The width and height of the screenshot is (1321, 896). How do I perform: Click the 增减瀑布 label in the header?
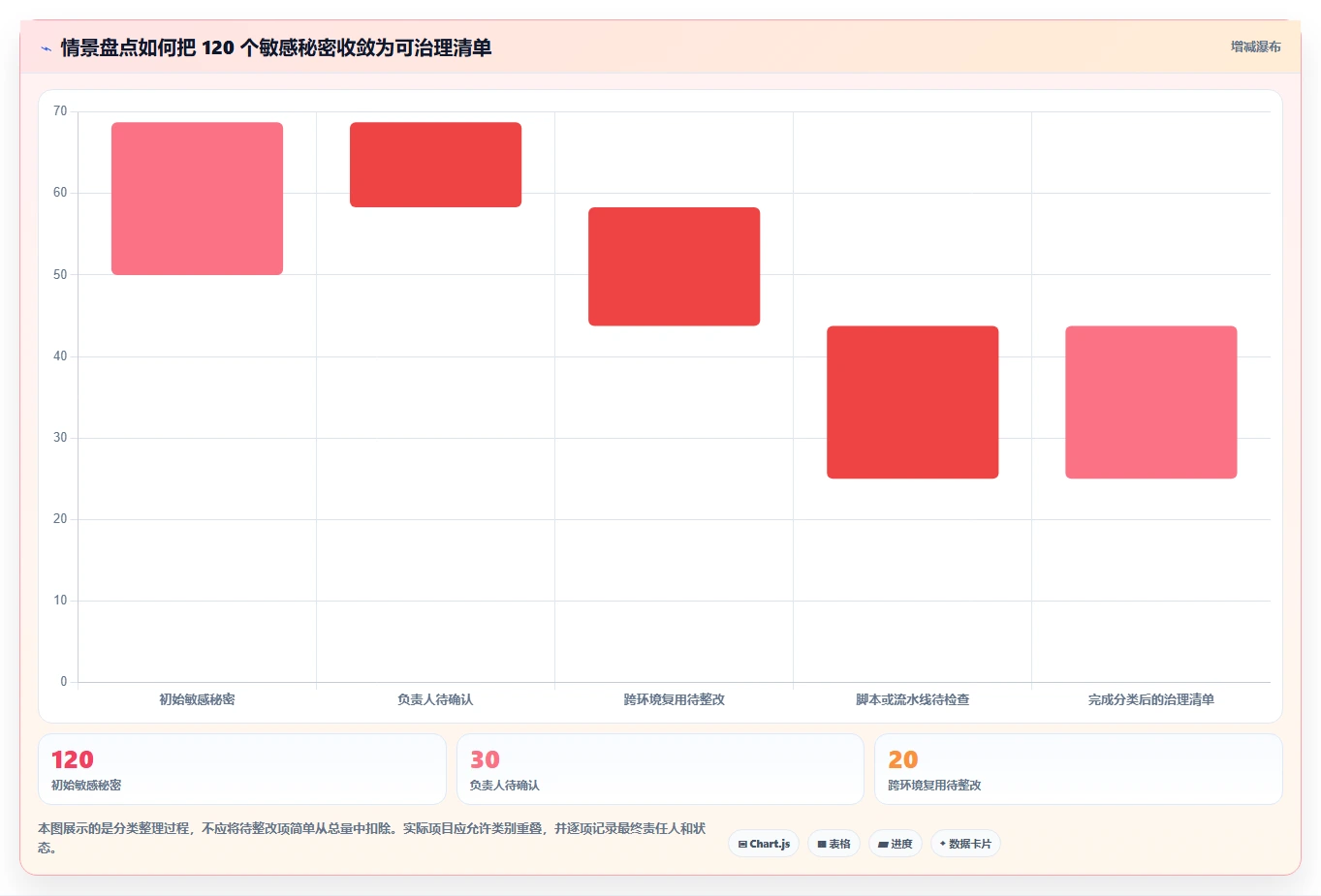1255,46
